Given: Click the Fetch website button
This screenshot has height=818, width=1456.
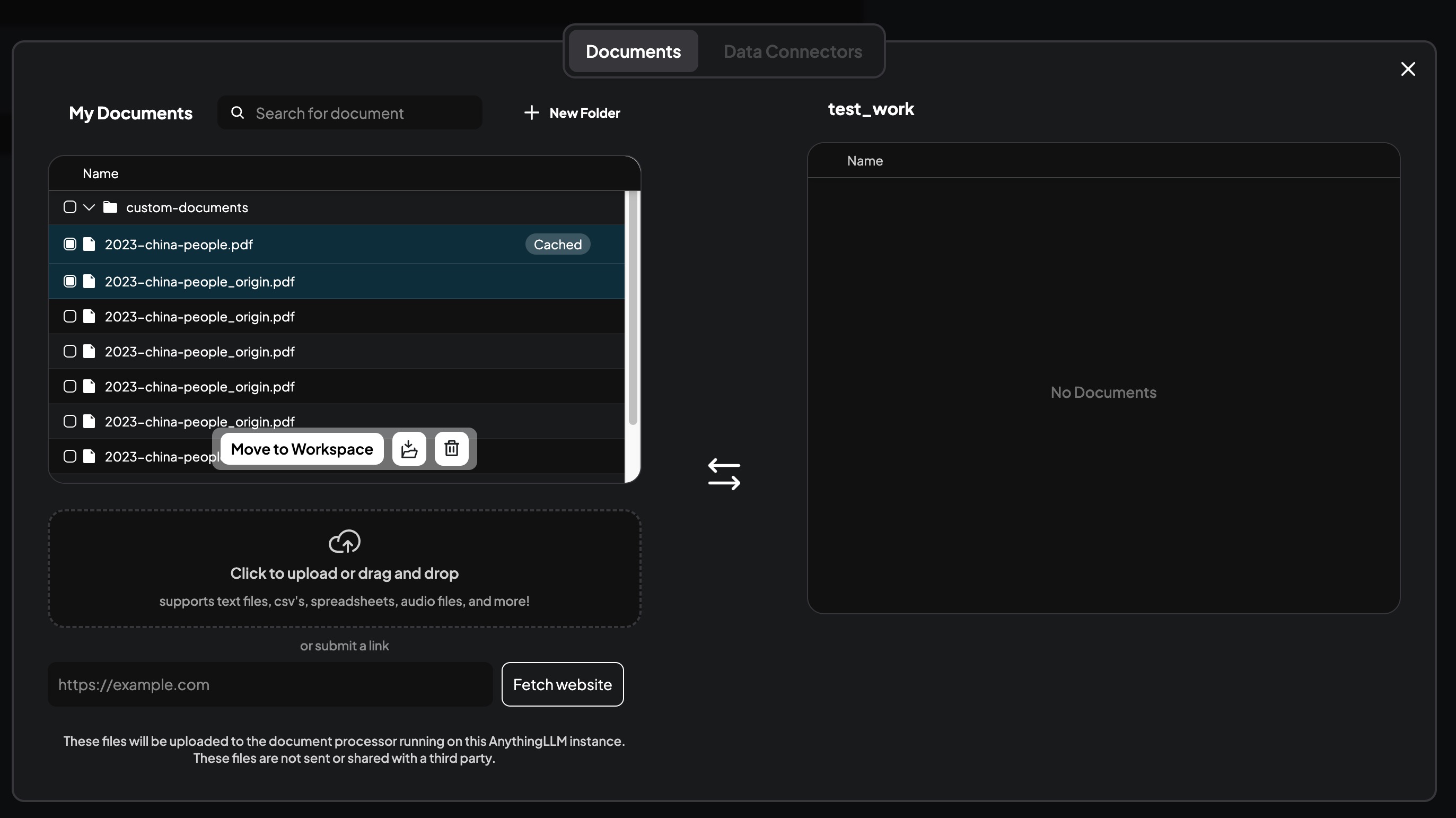Looking at the screenshot, I should coord(562,685).
